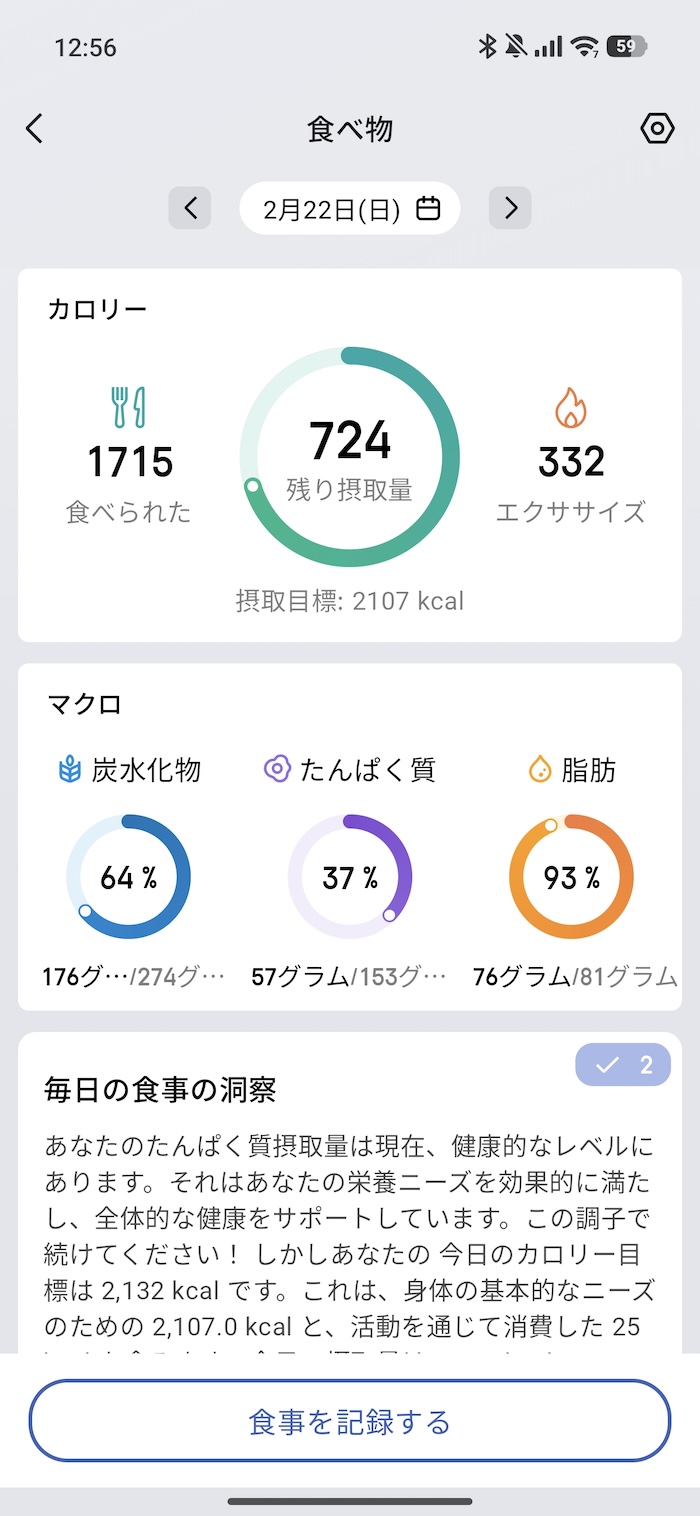Tap the checkmark badge showing 2 insights

tap(622, 1065)
